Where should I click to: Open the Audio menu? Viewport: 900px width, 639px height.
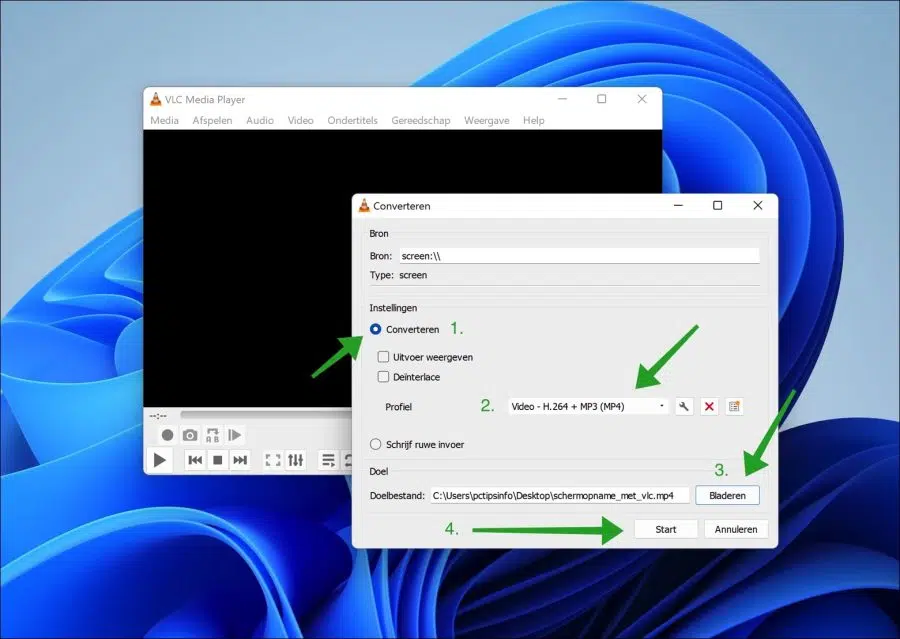tap(260, 120)
